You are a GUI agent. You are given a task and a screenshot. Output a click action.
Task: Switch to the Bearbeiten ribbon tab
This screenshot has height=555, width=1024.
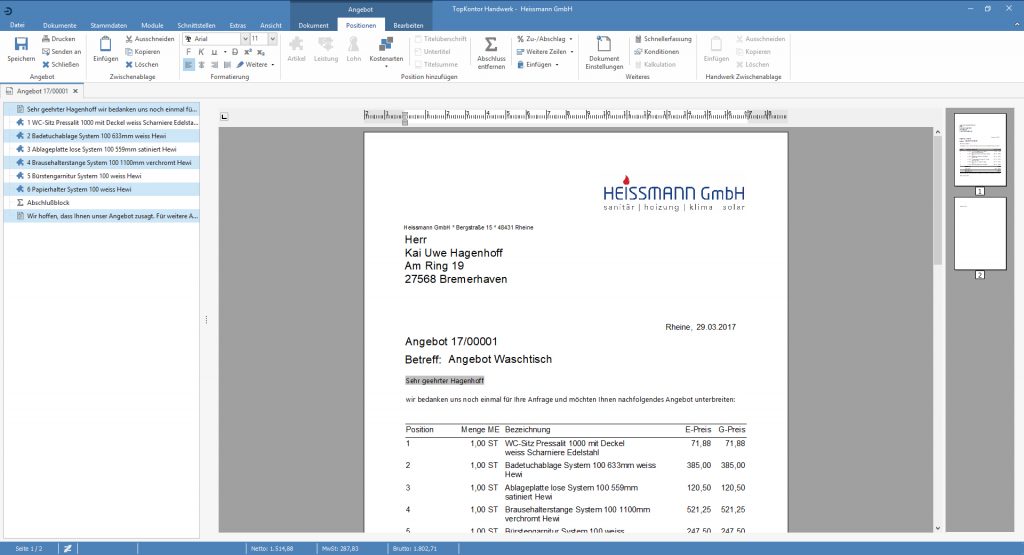408,24
